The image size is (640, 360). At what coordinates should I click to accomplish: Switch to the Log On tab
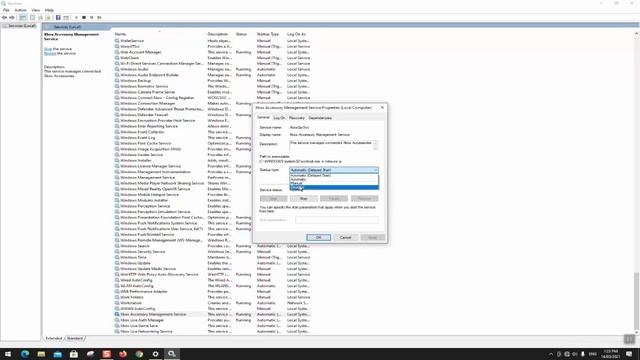(279, 118)
